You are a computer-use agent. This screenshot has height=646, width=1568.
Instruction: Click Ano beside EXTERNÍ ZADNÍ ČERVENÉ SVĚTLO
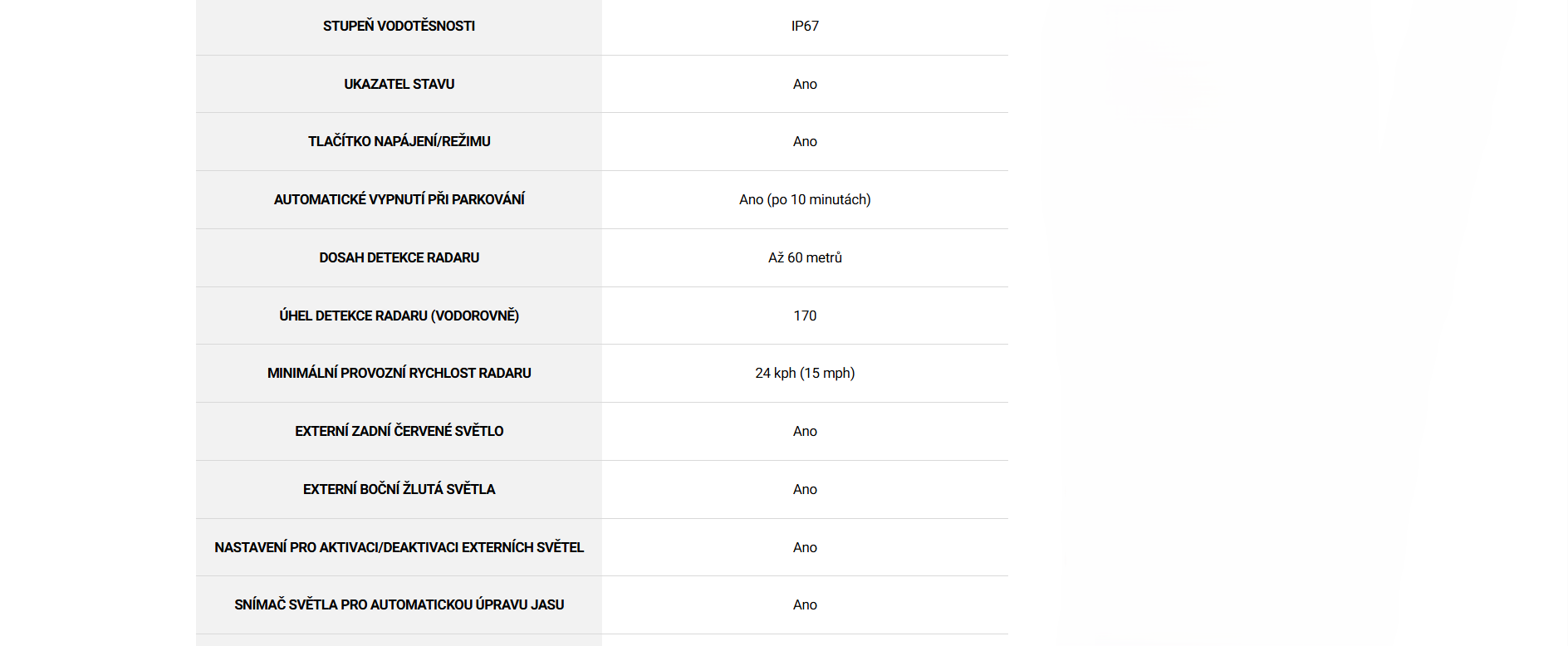coord(805,431)
